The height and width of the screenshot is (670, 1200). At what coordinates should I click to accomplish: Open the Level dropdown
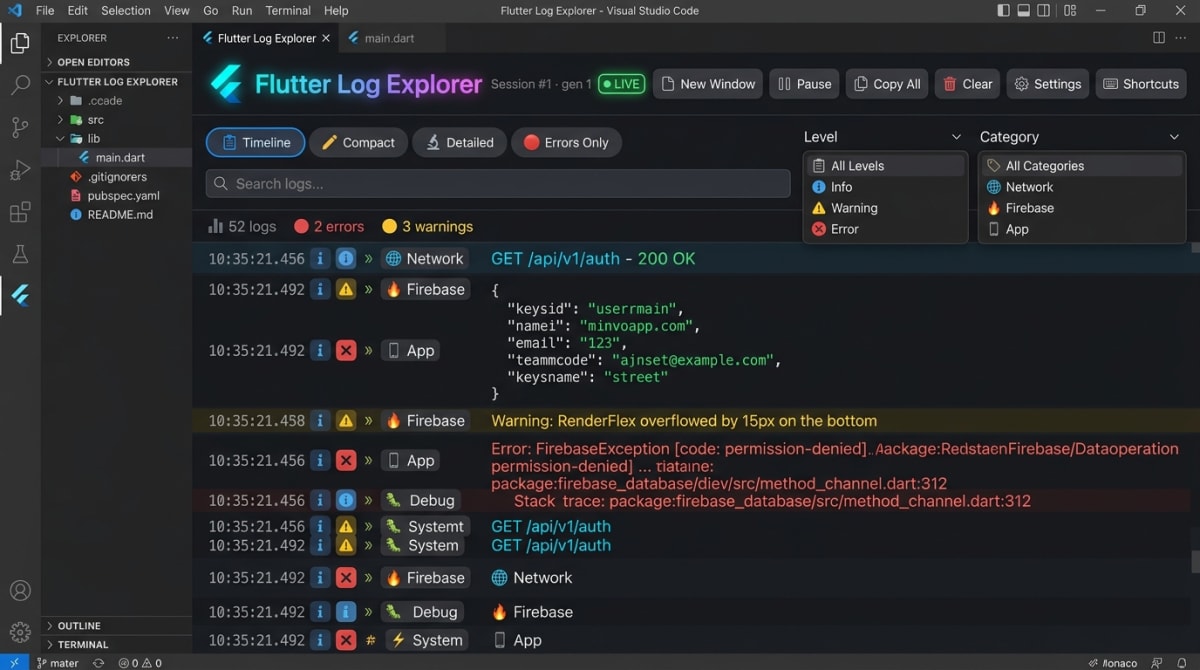click(883, 137)
